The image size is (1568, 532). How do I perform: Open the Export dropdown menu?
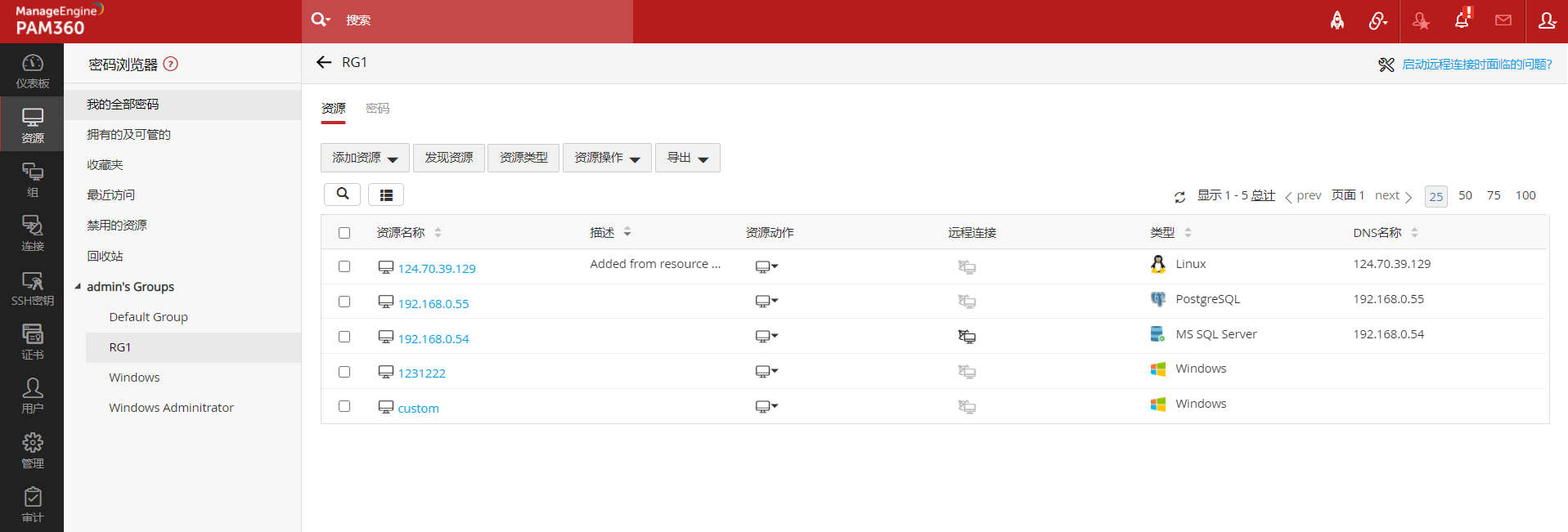click(687, 158)
